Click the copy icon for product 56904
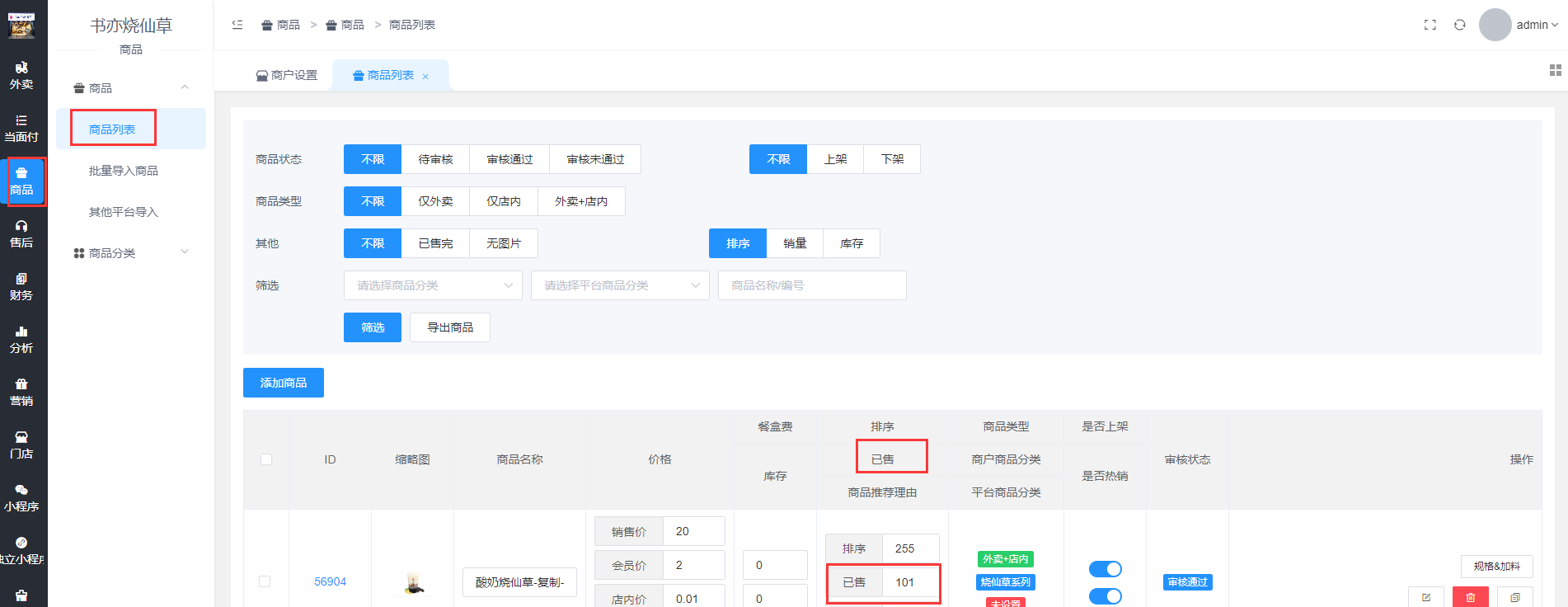 1515,597
